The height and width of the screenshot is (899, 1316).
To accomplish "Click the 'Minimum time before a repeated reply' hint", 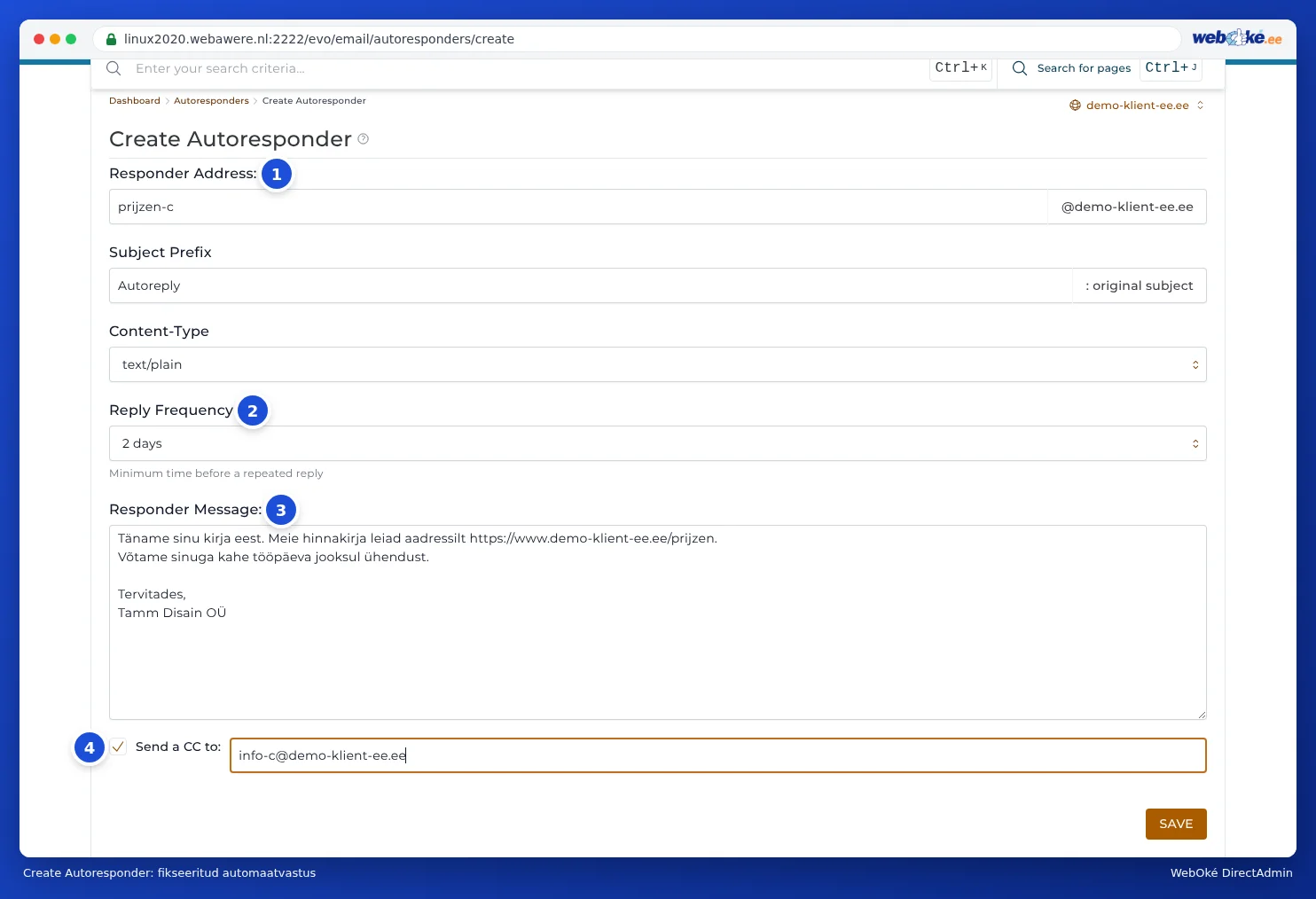I will 216,473.
